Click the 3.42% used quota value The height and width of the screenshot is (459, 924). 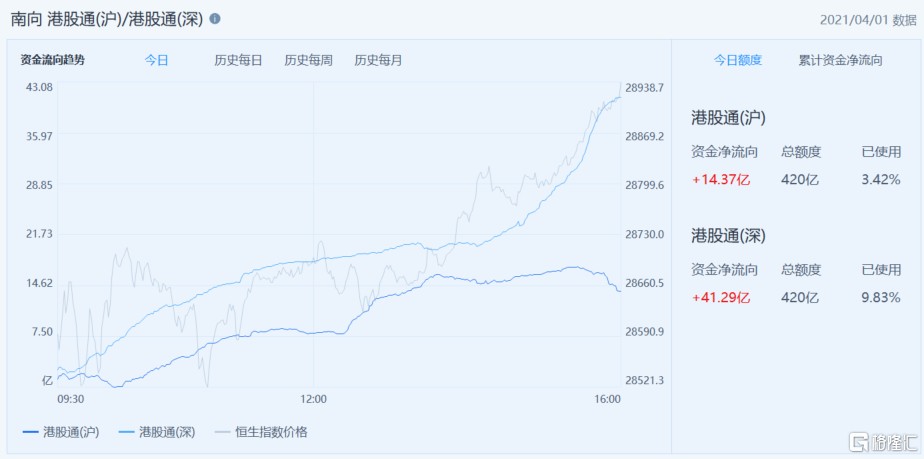pyautogui.click(x=880, y=180)
